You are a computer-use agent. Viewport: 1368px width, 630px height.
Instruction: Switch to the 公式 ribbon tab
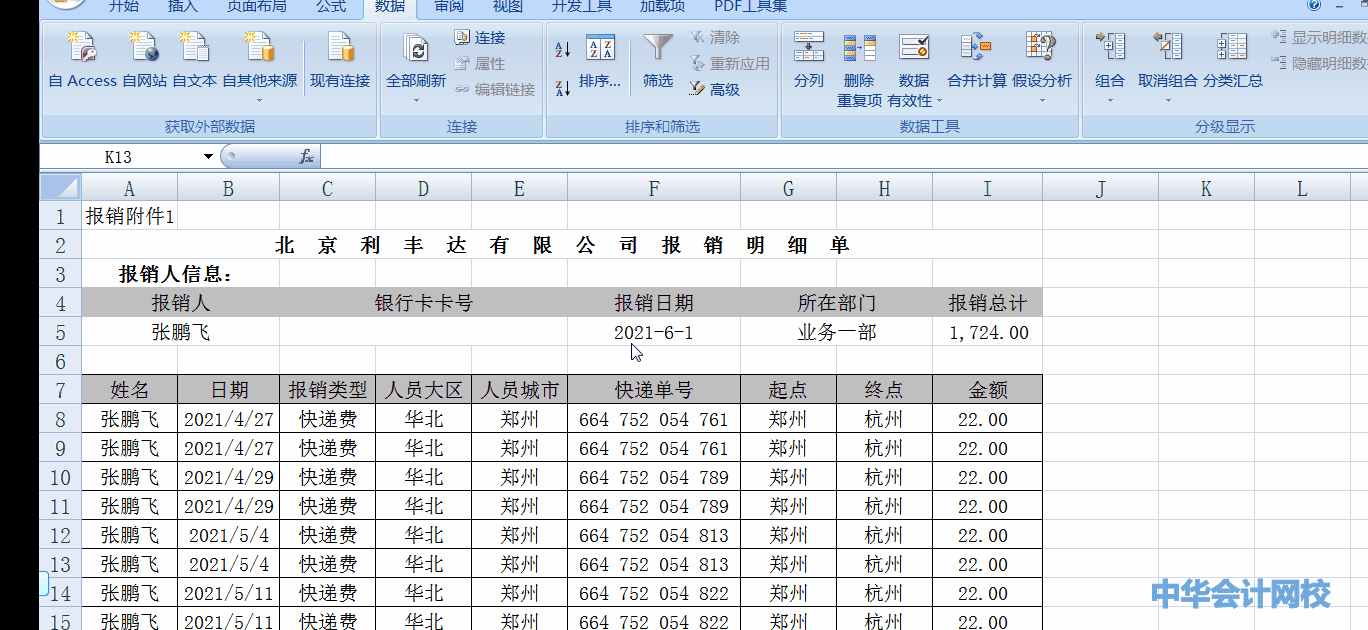(331, 7)
